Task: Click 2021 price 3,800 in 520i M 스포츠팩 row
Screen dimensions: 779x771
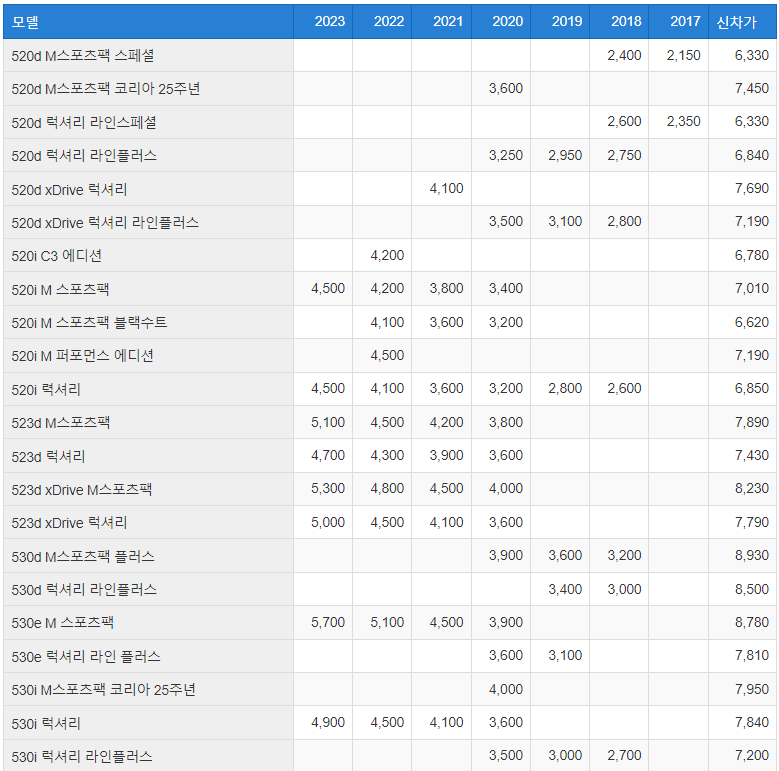Action: (446, 289)
